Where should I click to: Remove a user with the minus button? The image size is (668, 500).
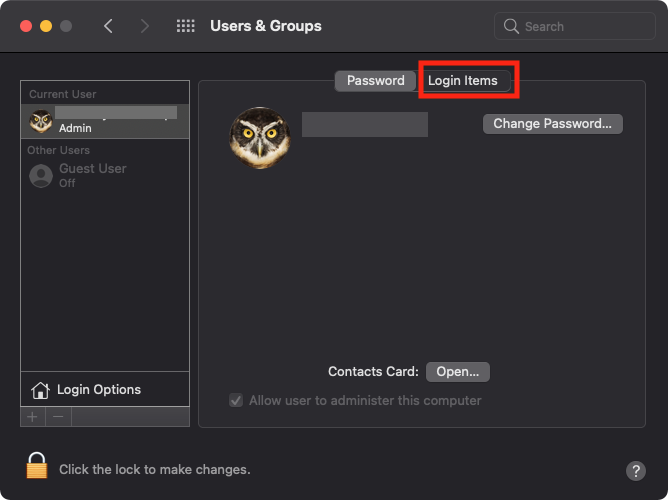point(58,417)
